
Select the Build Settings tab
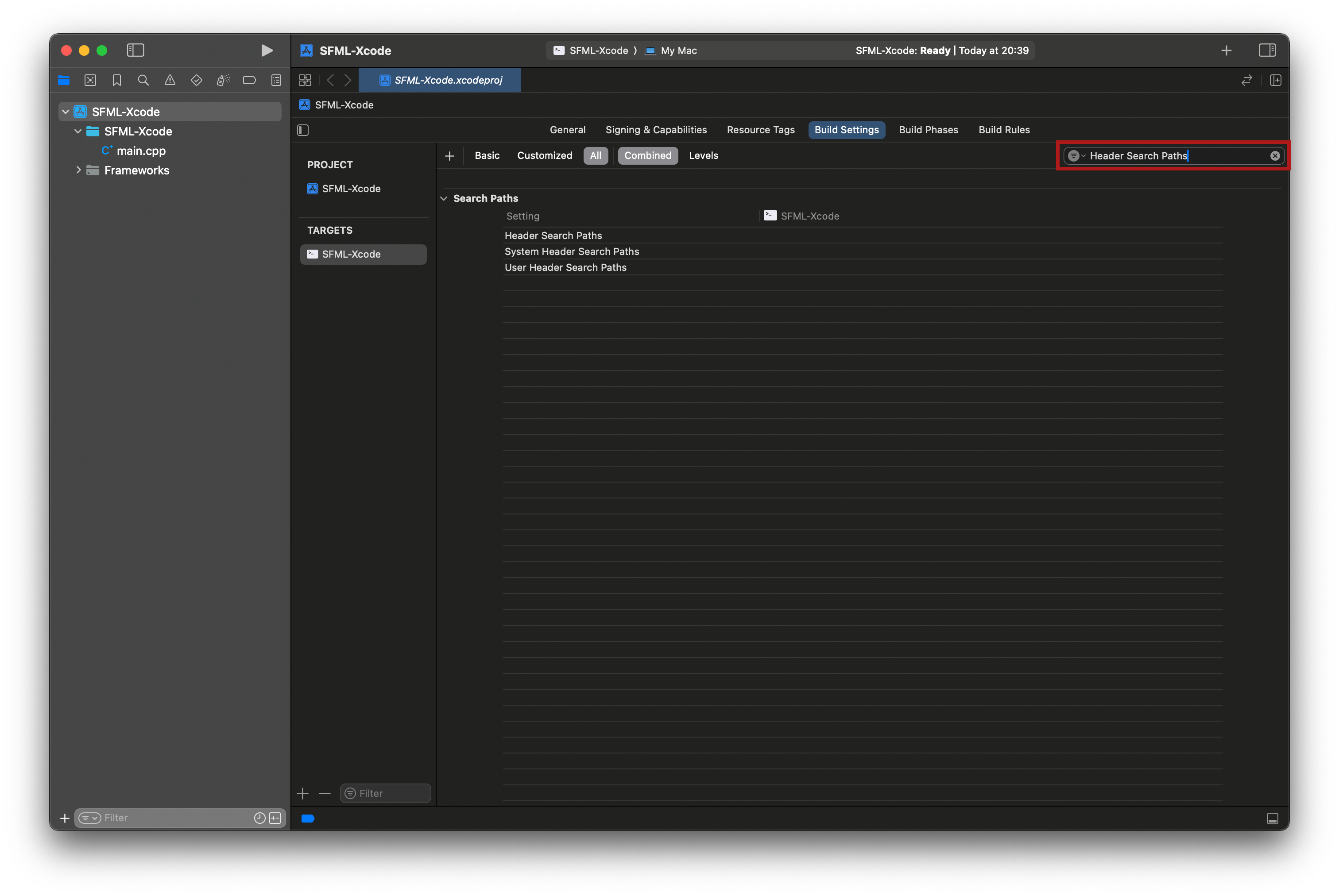click(846, 130)
